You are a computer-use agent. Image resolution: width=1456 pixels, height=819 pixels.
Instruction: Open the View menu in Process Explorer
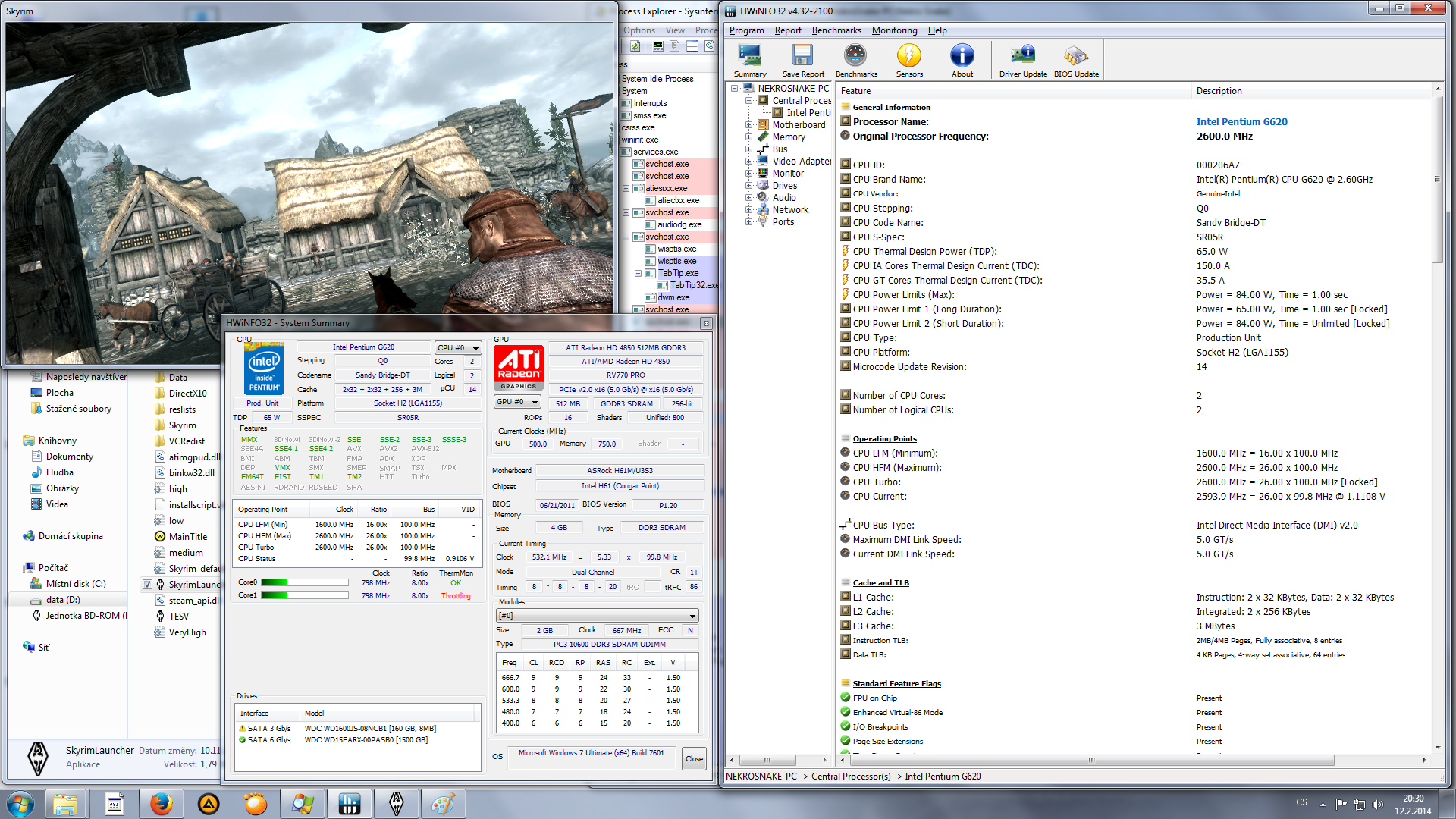(675, 30)
